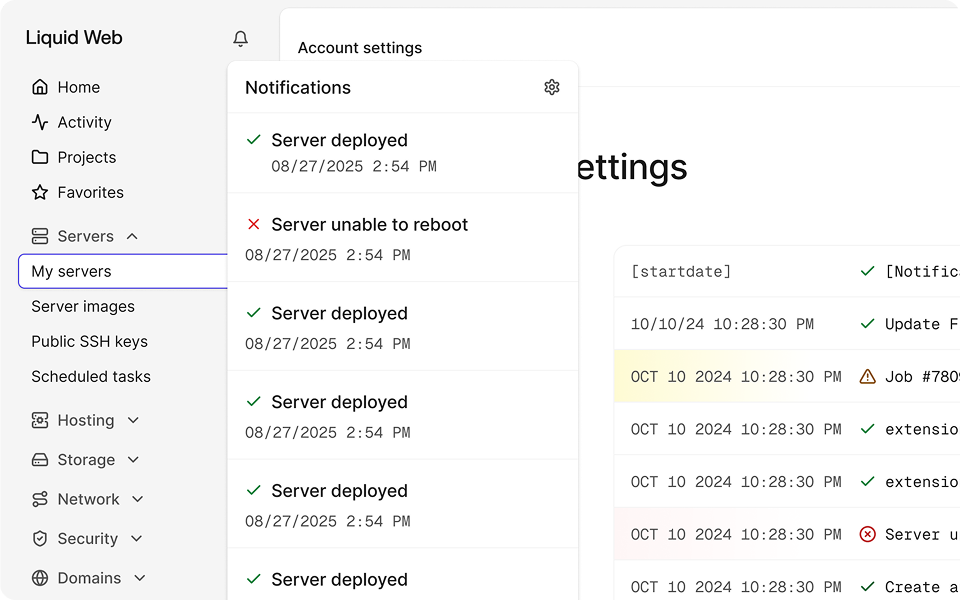Click the Liquid Web logo text
Image resolution: width=960 pixels, height=600 pixels.
click(74, 37)
